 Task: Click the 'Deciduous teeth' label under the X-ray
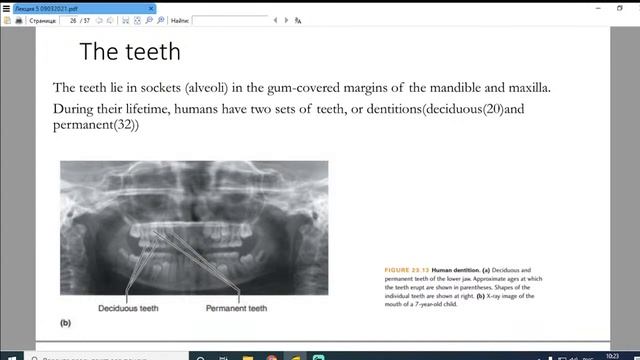coord(128,309)
